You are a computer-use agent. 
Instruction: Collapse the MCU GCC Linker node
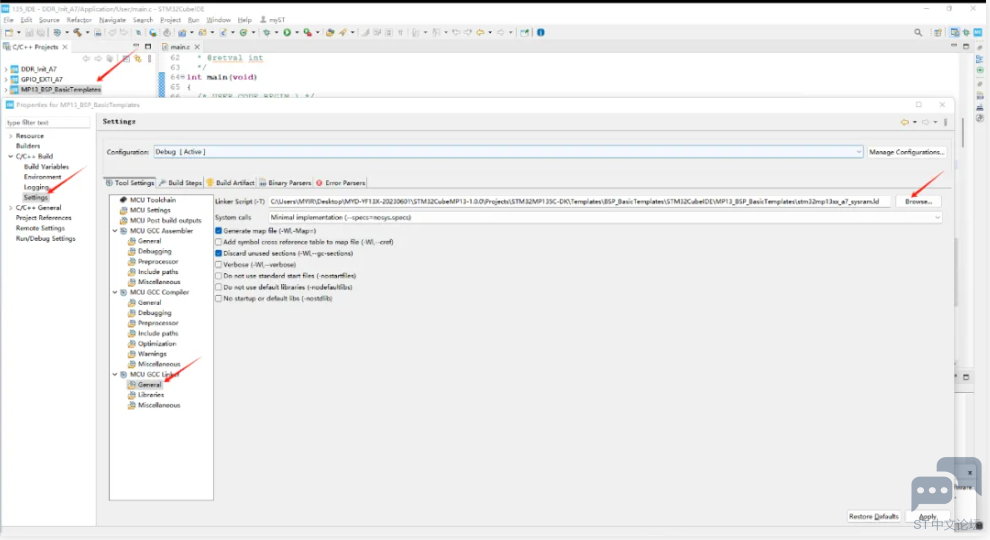pyautogui.click(x=115, y=375)
